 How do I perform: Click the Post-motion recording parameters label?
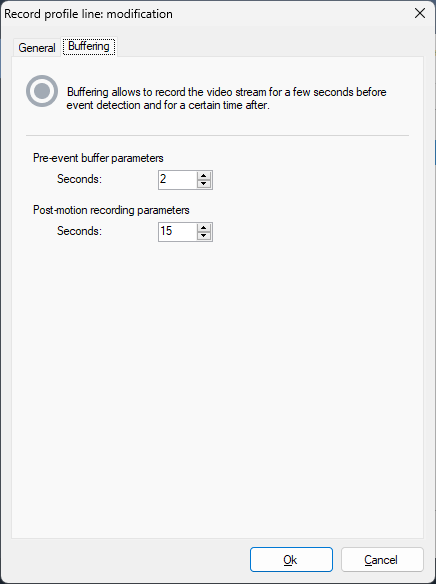click(x=111, y=210)
